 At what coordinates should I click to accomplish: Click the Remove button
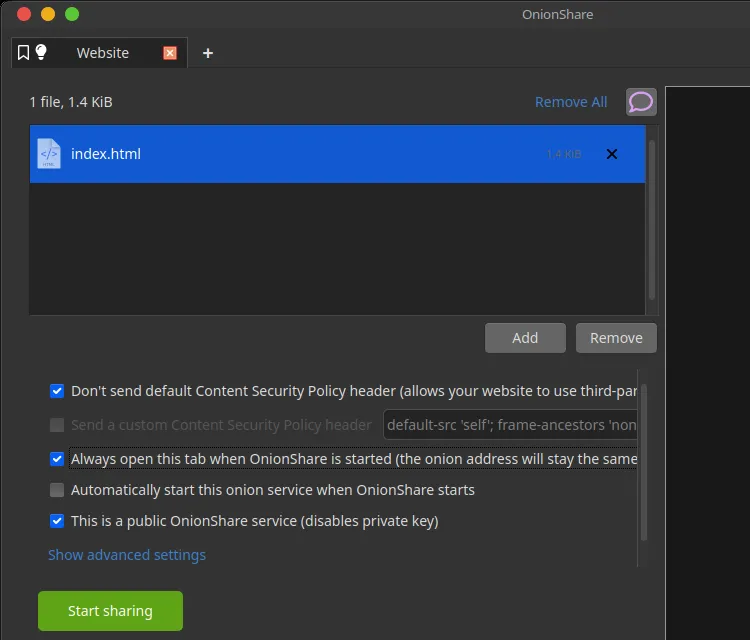616,338
